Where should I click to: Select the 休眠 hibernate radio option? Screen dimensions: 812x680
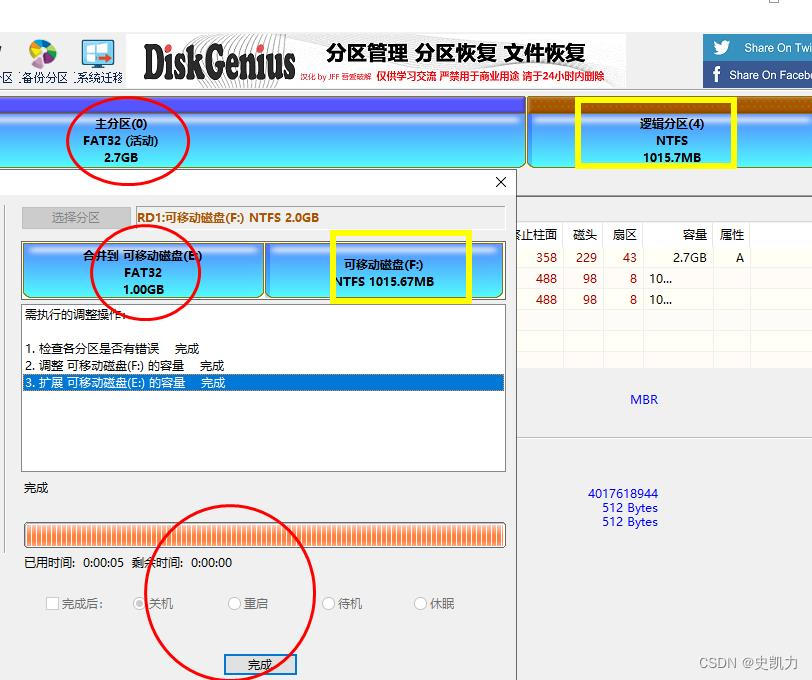420,603
